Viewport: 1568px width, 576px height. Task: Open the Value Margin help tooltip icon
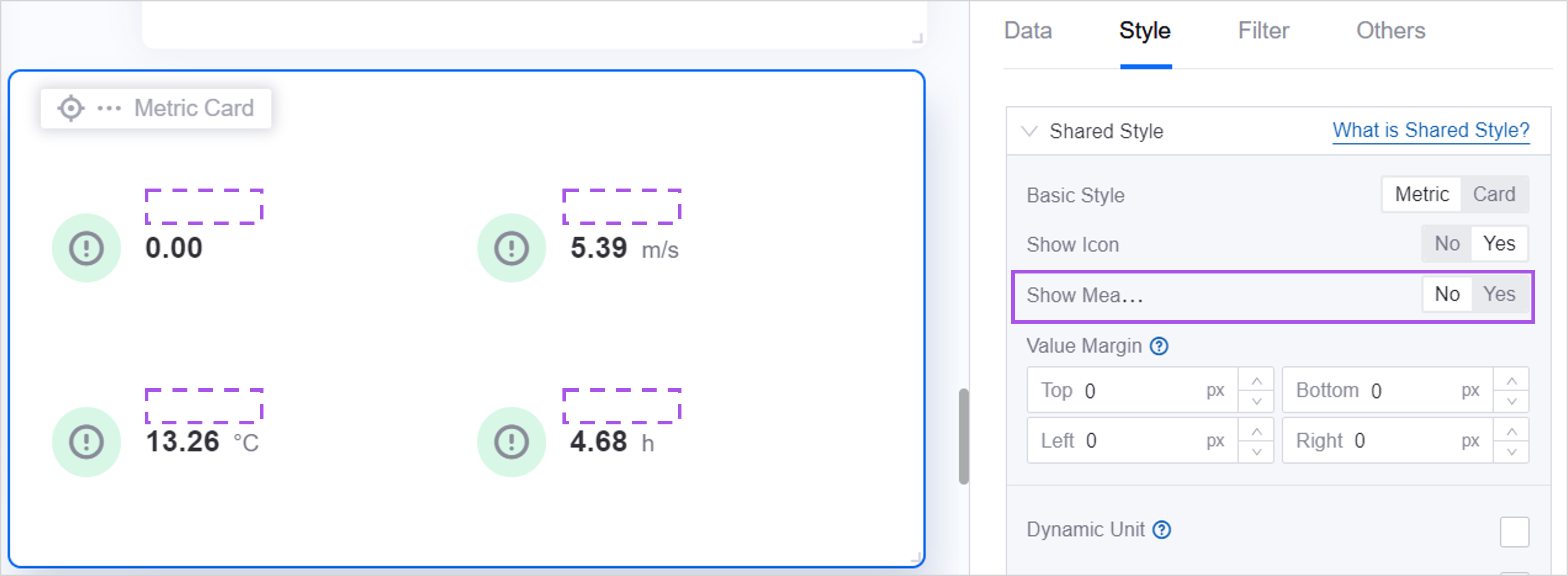coord(1159,346)
